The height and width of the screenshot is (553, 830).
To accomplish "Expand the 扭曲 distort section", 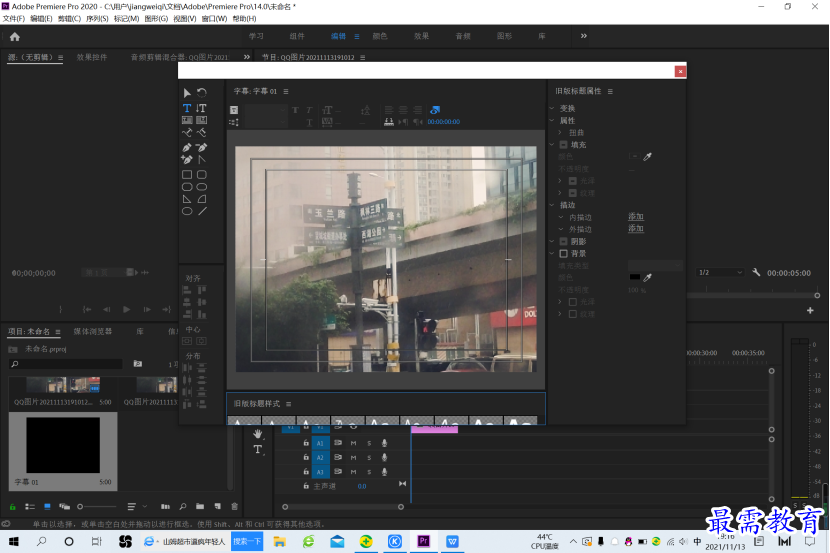I will pyautogui.click(x=560, y=132).
